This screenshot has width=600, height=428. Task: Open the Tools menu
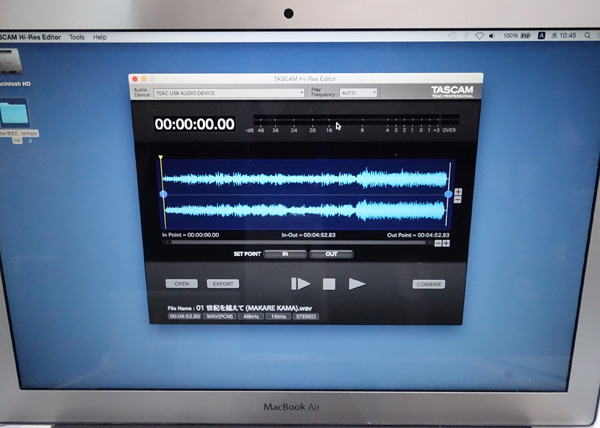click(77, 37)
